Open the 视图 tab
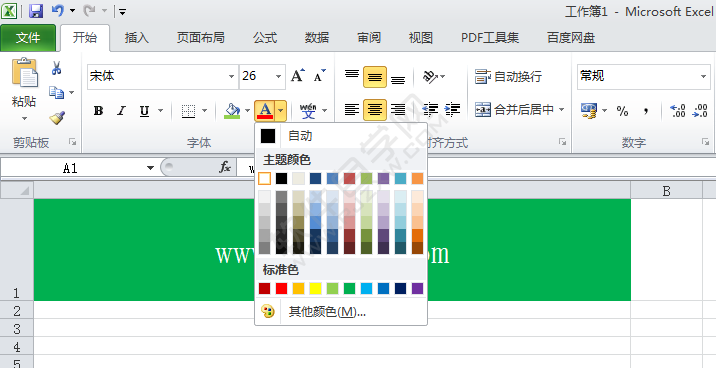Viewport: 716px width, 368px height. coord(421,37)
